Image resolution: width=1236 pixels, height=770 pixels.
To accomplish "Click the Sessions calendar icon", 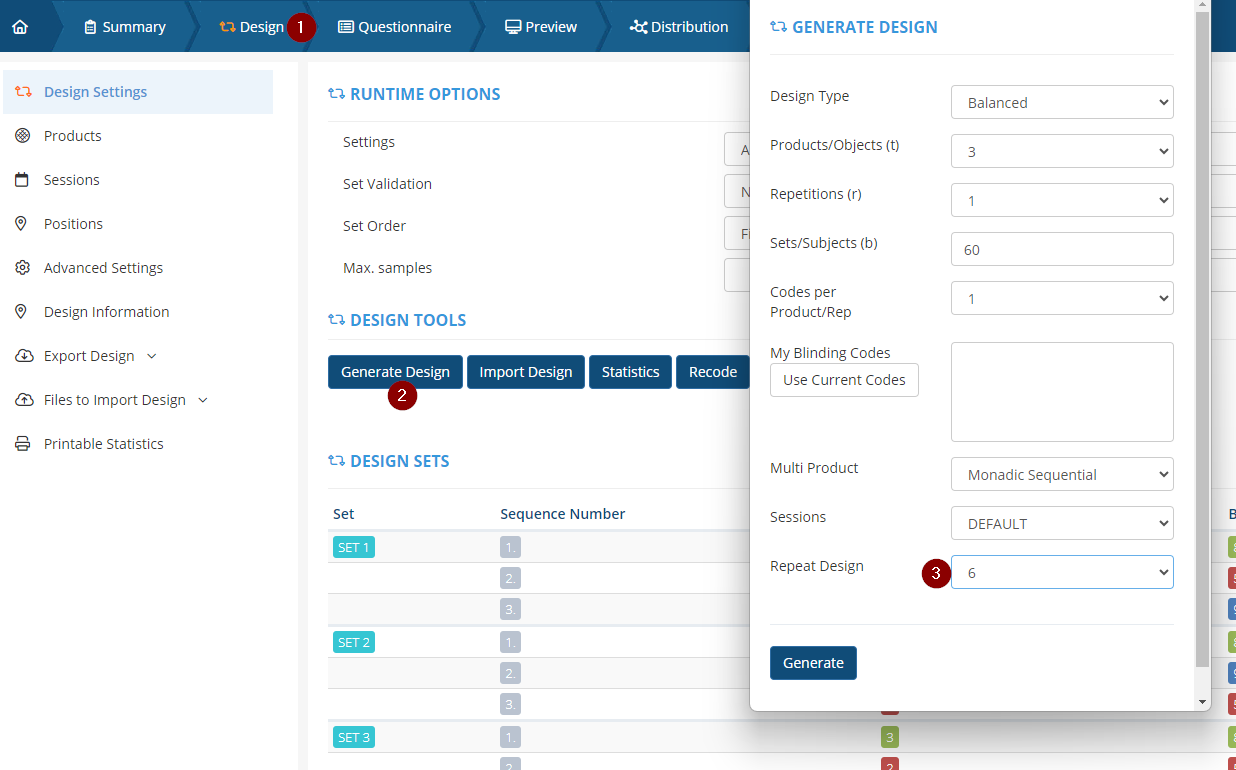I will pyautogui.click(x=22, y=180).
